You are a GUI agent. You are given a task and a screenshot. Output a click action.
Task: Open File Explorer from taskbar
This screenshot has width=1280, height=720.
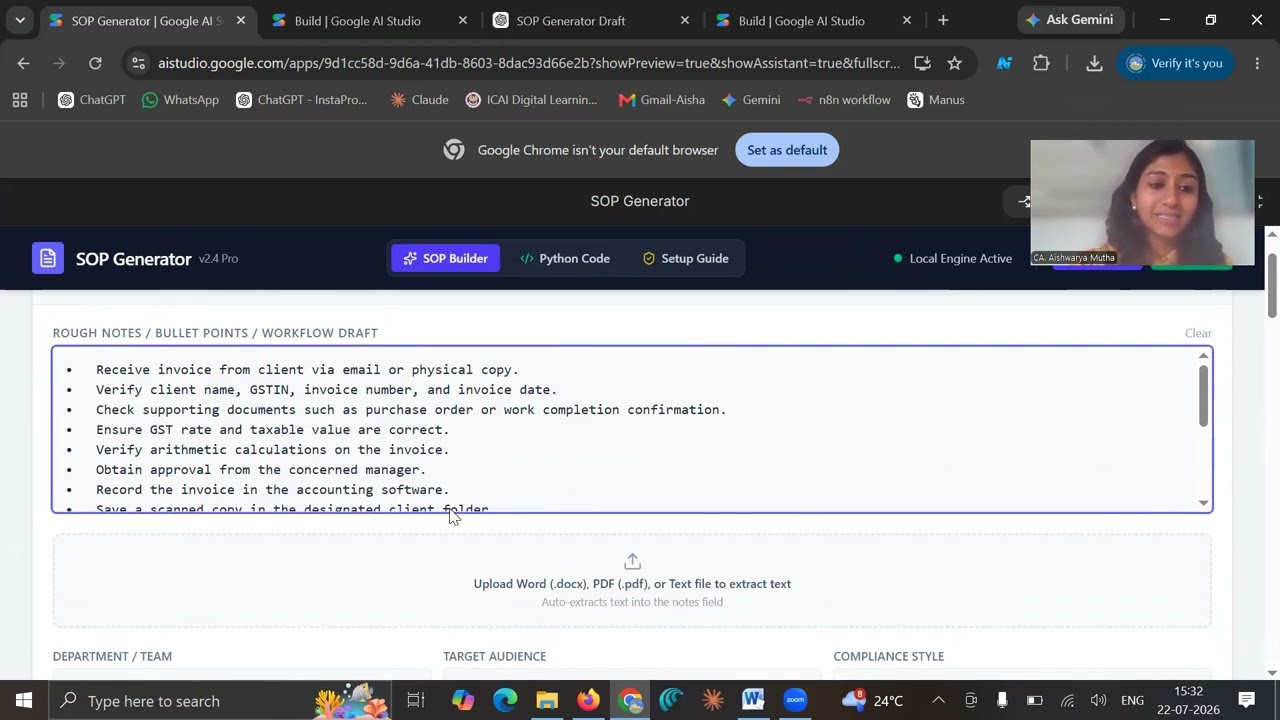pyautogui.click(x=547, y=700)
